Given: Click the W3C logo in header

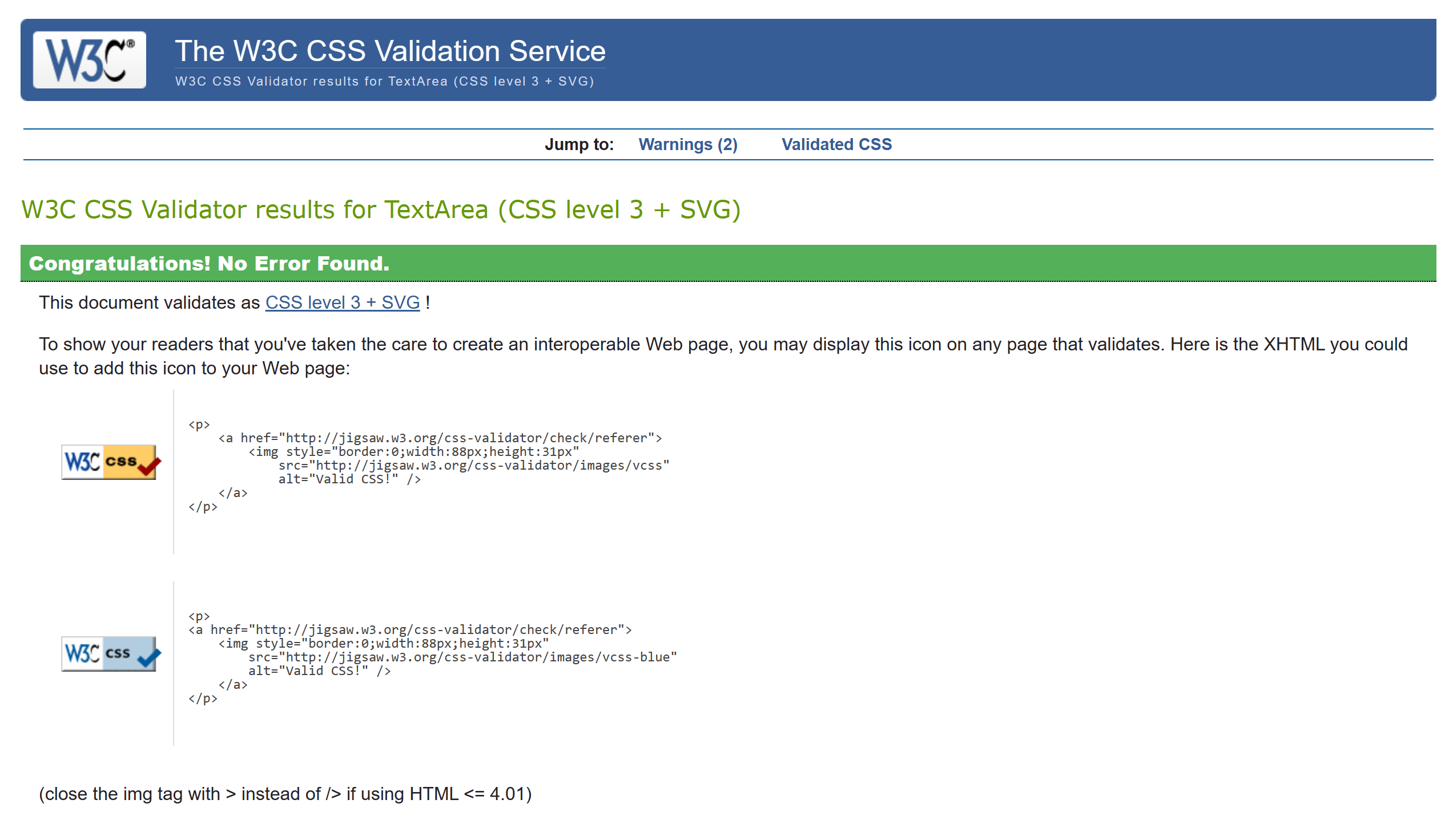Looking at the screenshot, I should (90, 60).
